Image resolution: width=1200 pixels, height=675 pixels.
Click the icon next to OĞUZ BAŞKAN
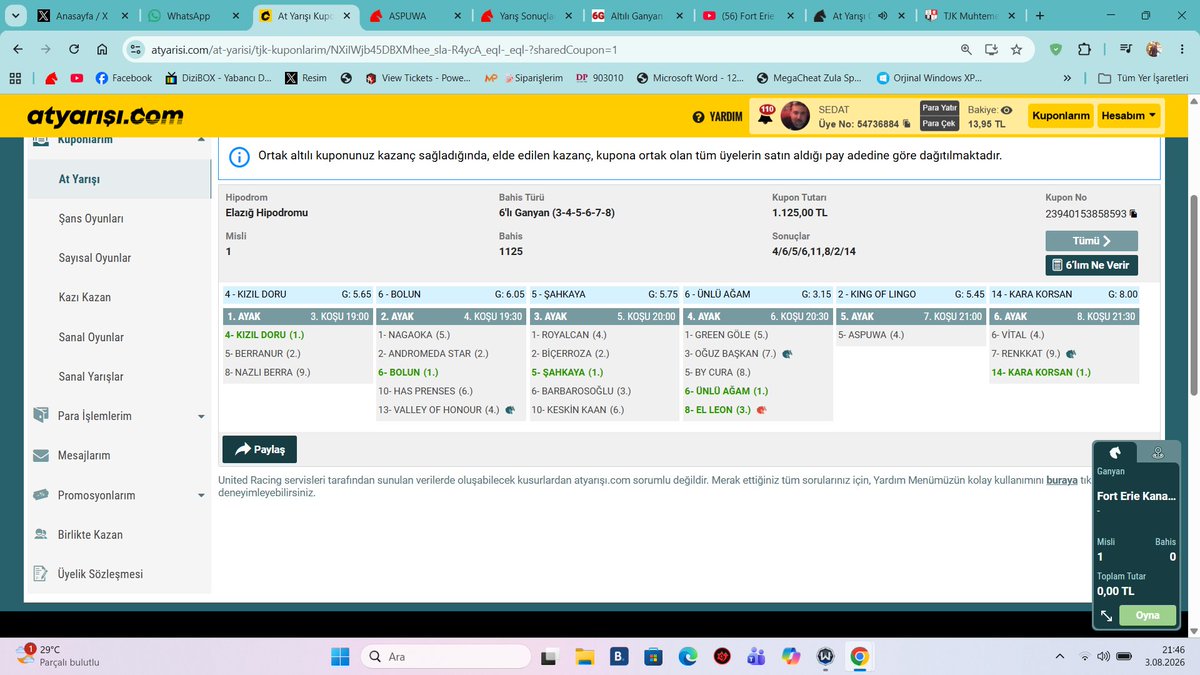point(788,354)
